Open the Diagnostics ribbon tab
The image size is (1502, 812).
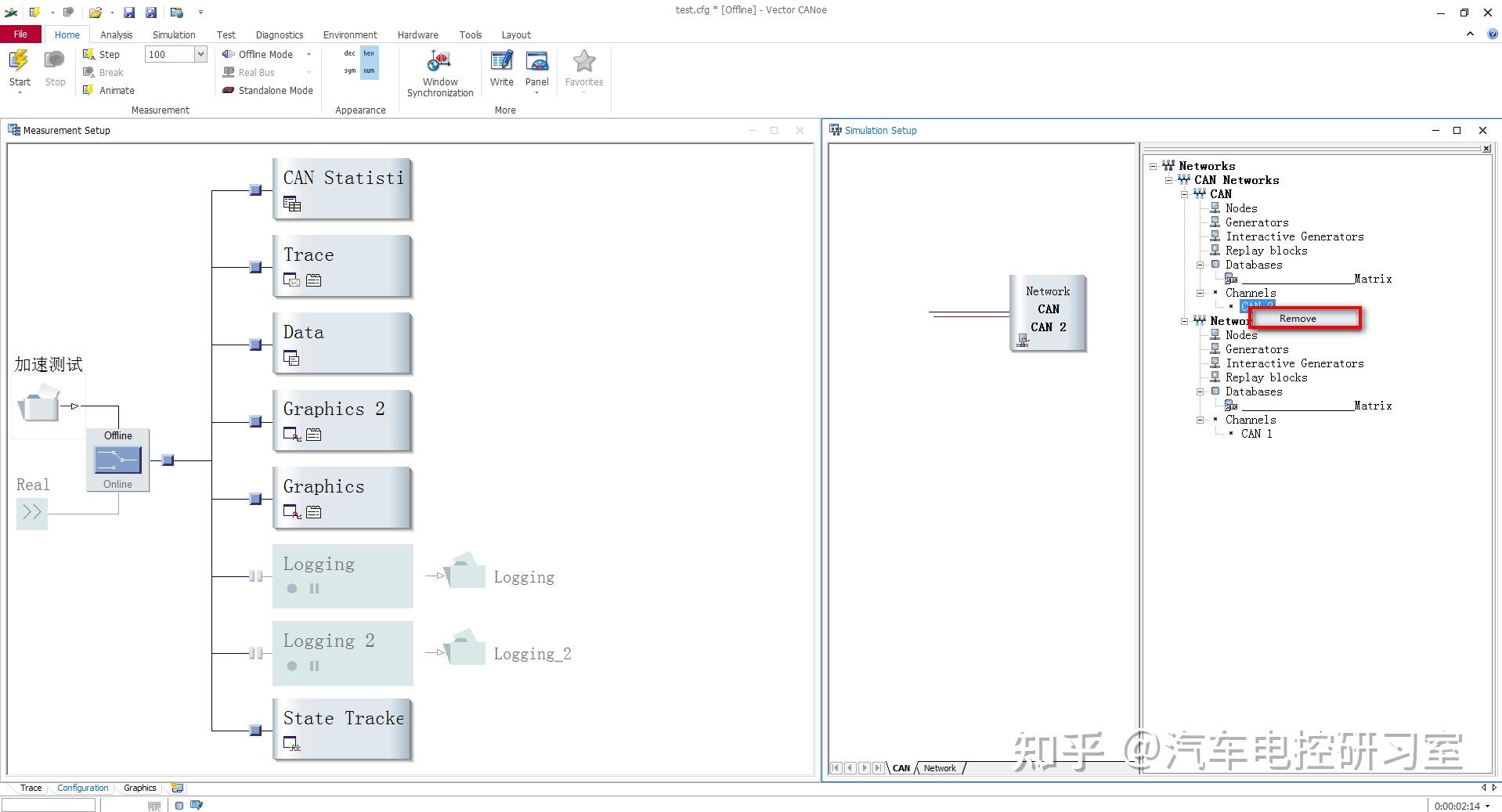click(x=280, y=34)
